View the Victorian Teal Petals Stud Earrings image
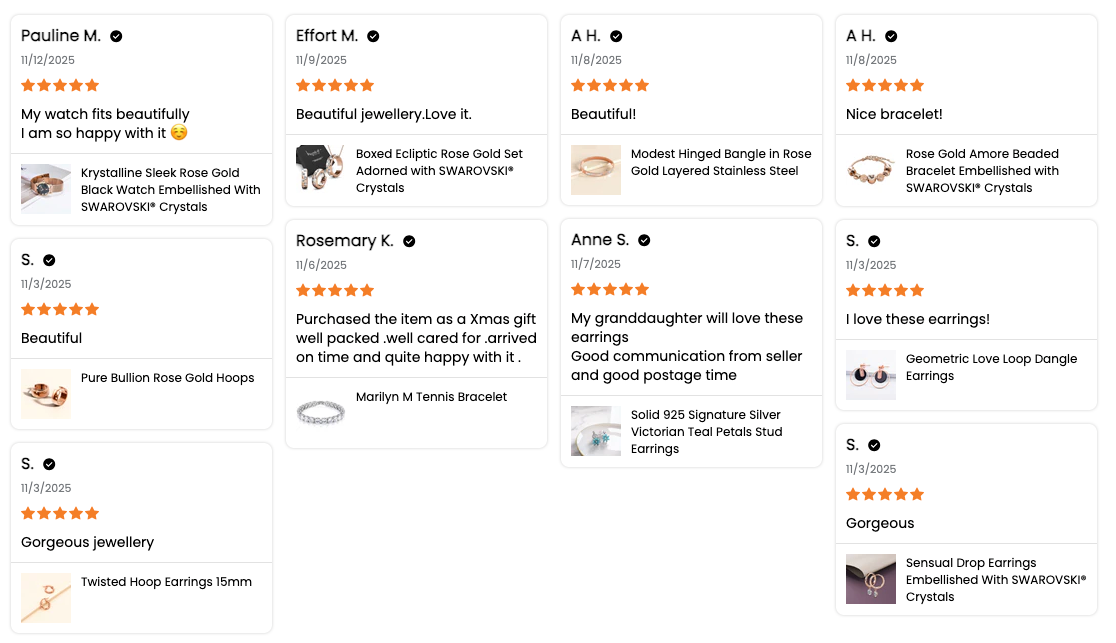1116x643 pixels. click(596, 431)
